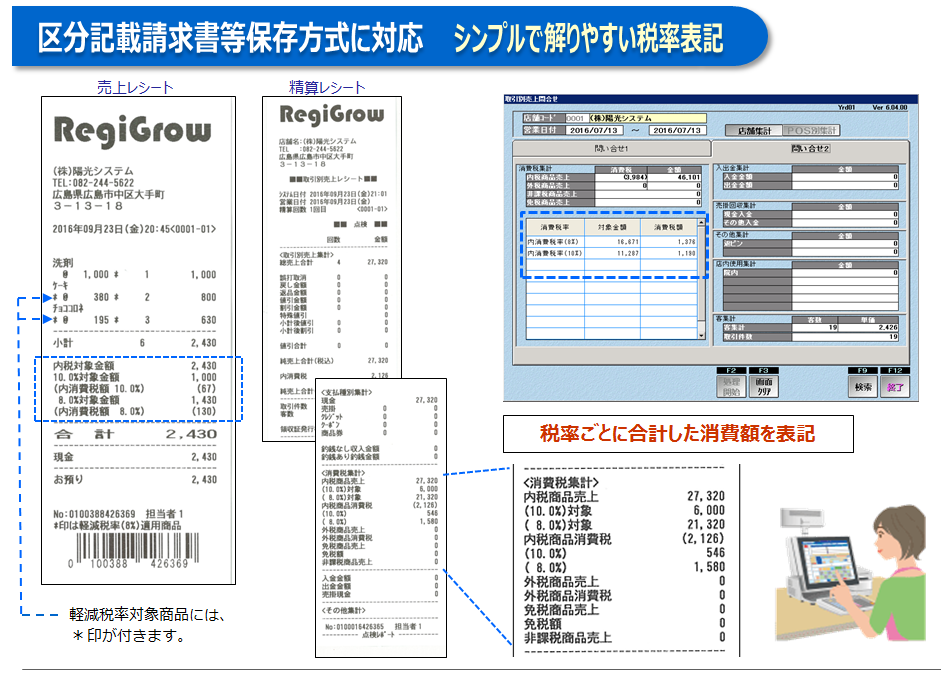Click the 2,426 単価 value
The height and width of the screenshot is (675, 941).
(868, 328)
